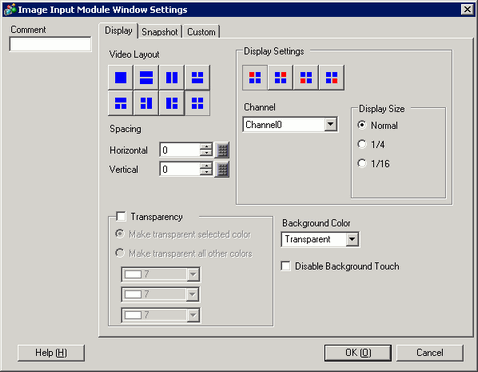Enable the Transparency checkbox
The image size is (478, 372).
pos(121,217)
